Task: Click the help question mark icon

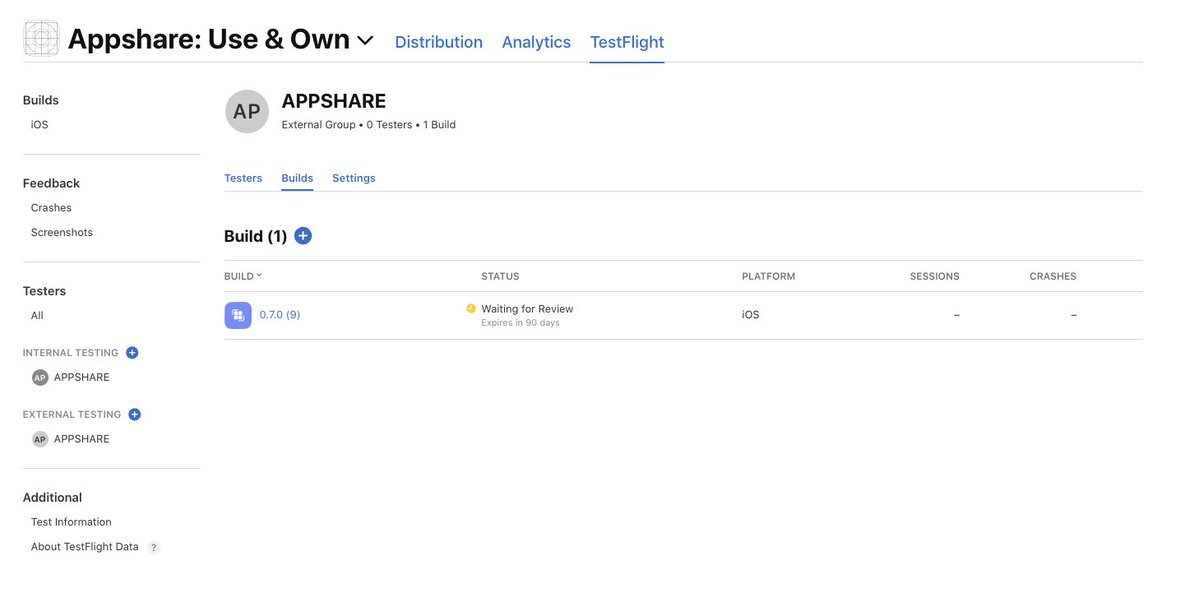Action: [x=154, y=547]
